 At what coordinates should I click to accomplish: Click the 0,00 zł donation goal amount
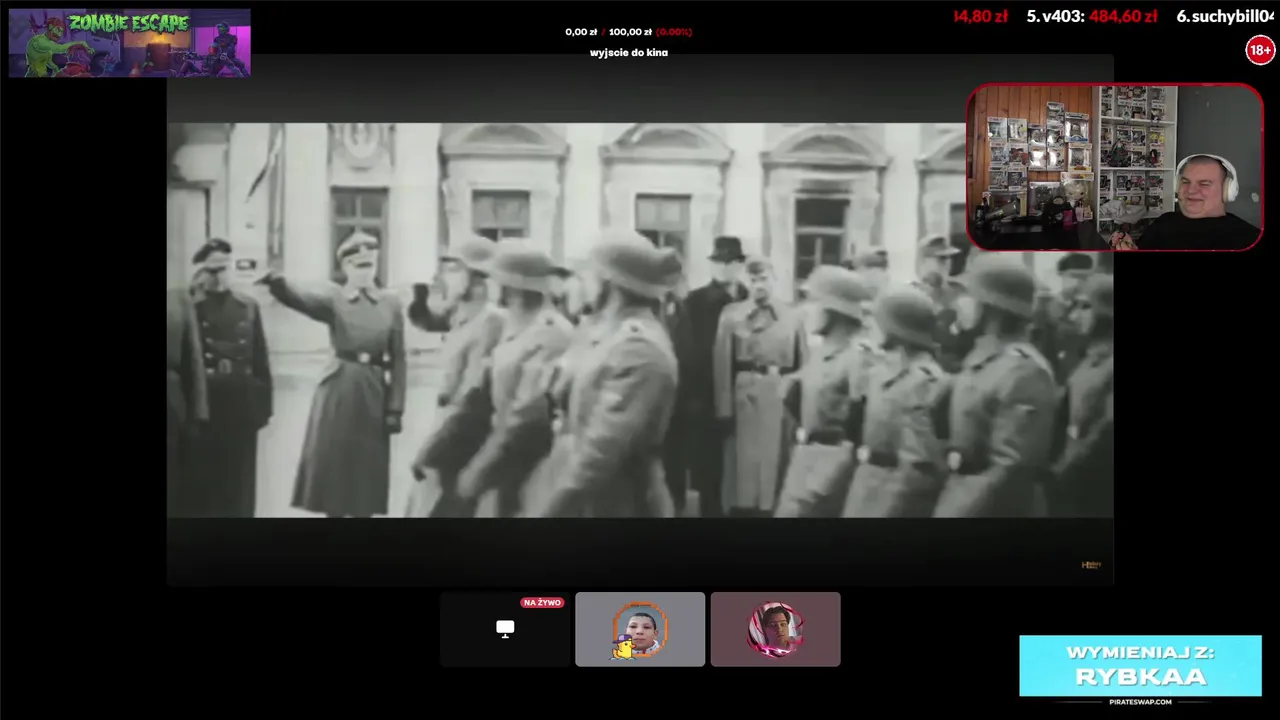pyautogui.click(x=581, y=32)
